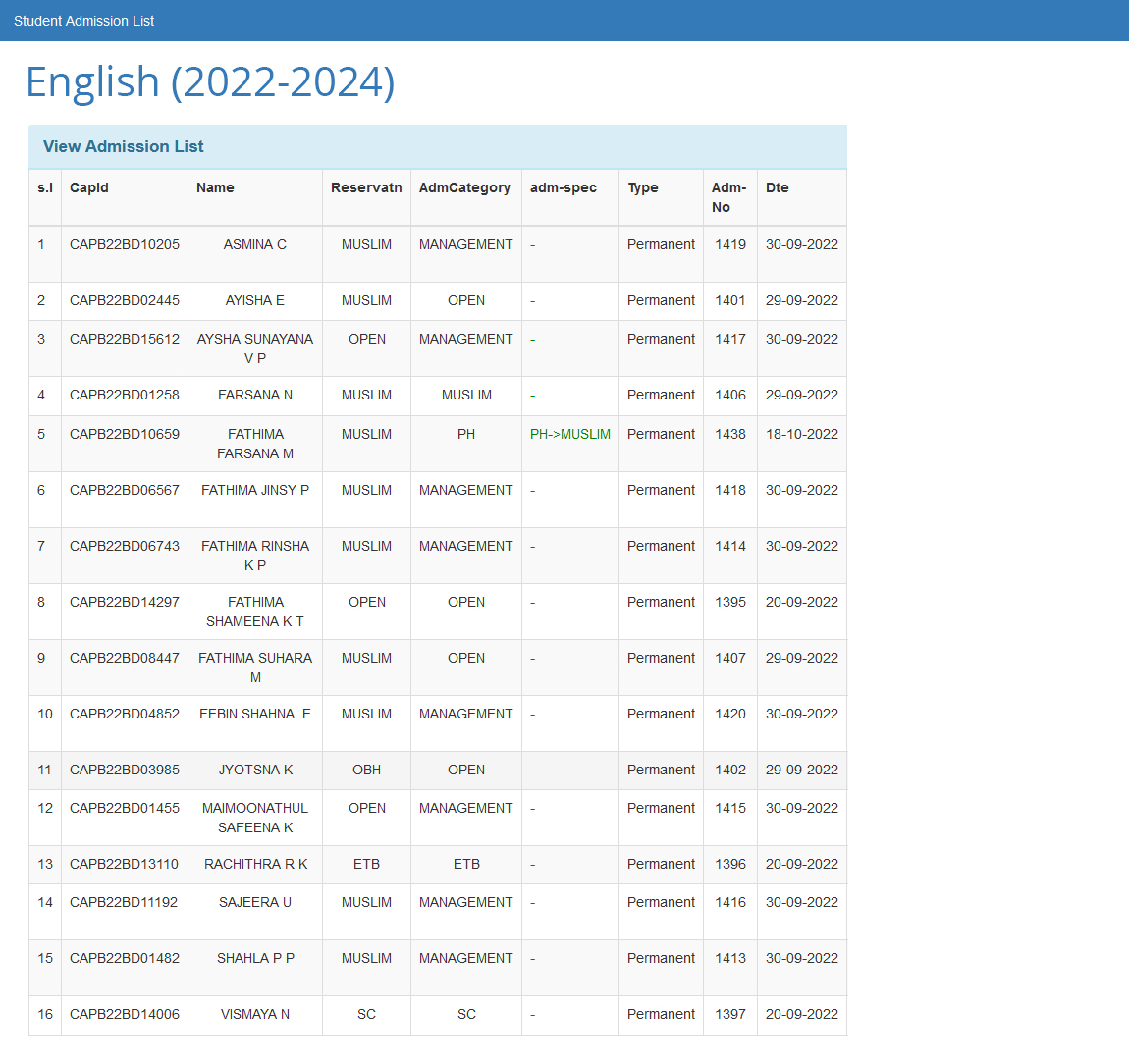Image resolution: width=1129 pixels, height=1064 pixels.
Task: Click the ETB AdmCategory cell for RACHITHRA
Action: tap(466, 864)
